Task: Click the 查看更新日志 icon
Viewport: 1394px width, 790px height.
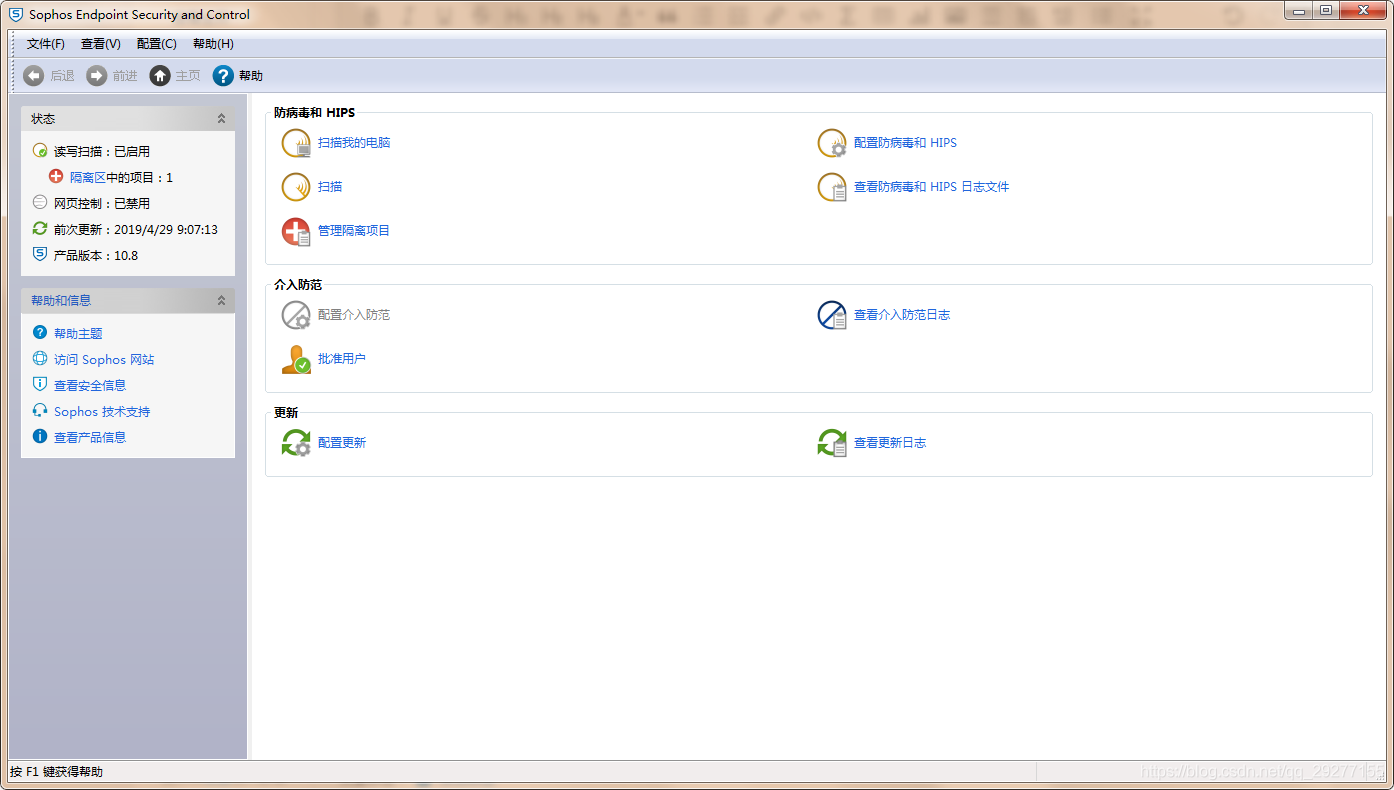Action: (832, 443)
